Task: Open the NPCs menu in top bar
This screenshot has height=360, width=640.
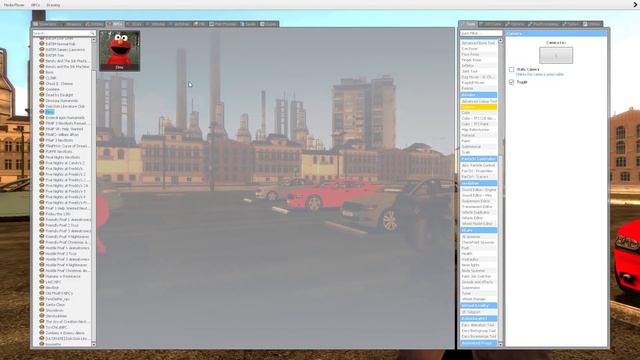Action: coord(36,5)
